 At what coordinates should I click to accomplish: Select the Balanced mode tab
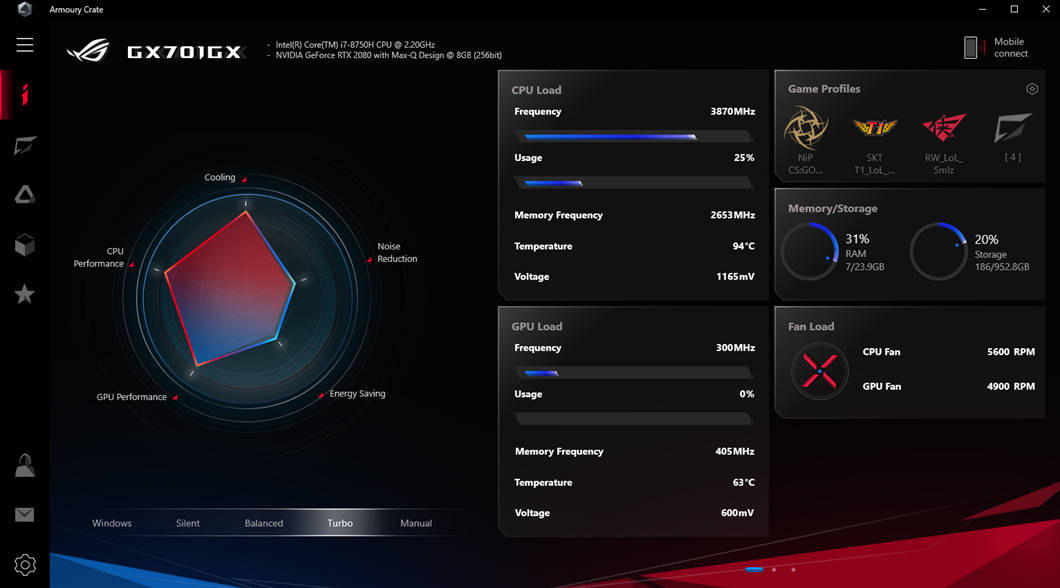(x=263, y=522)
